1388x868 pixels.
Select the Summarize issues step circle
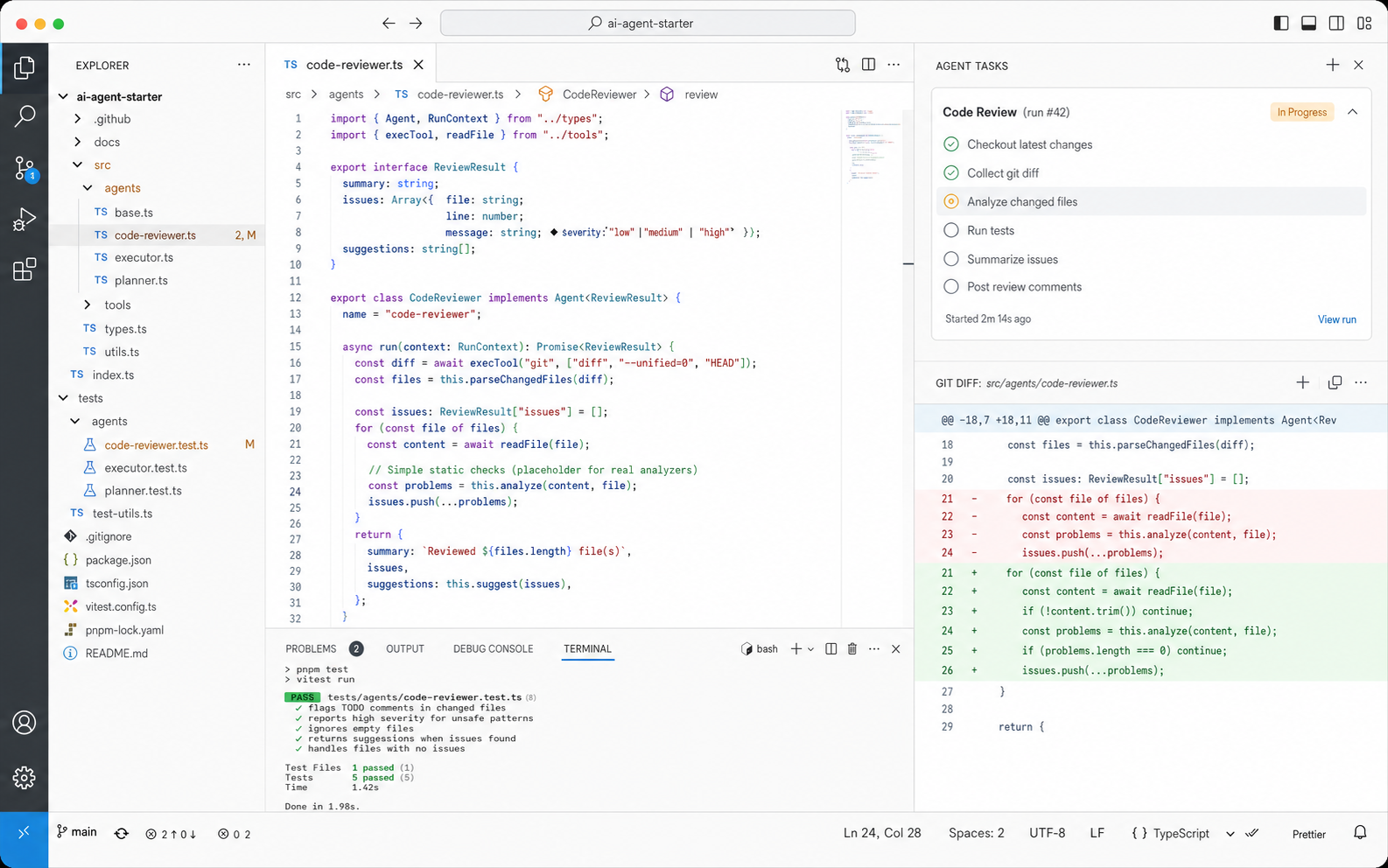[x=951, y=259]
